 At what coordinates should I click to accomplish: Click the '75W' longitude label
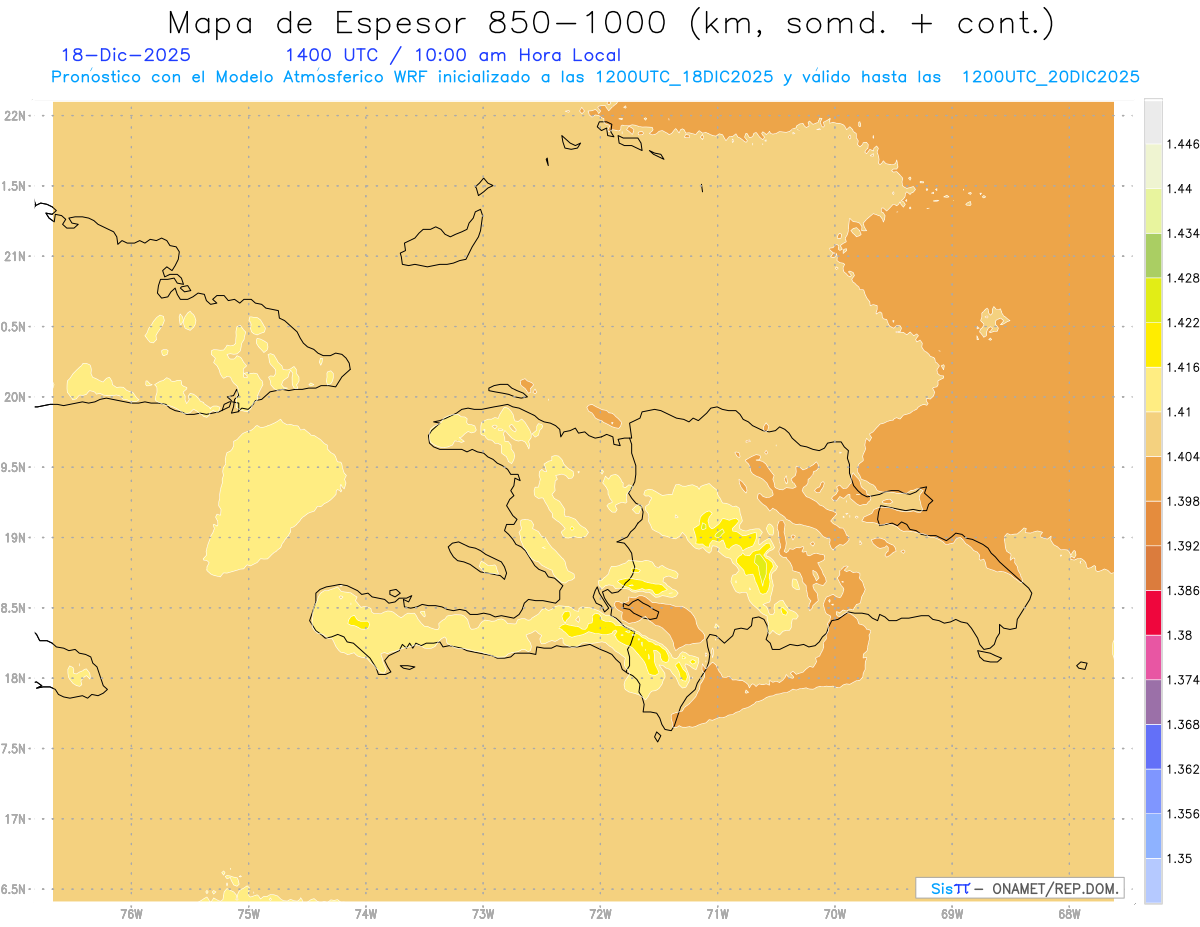click(x=249, y=914)
